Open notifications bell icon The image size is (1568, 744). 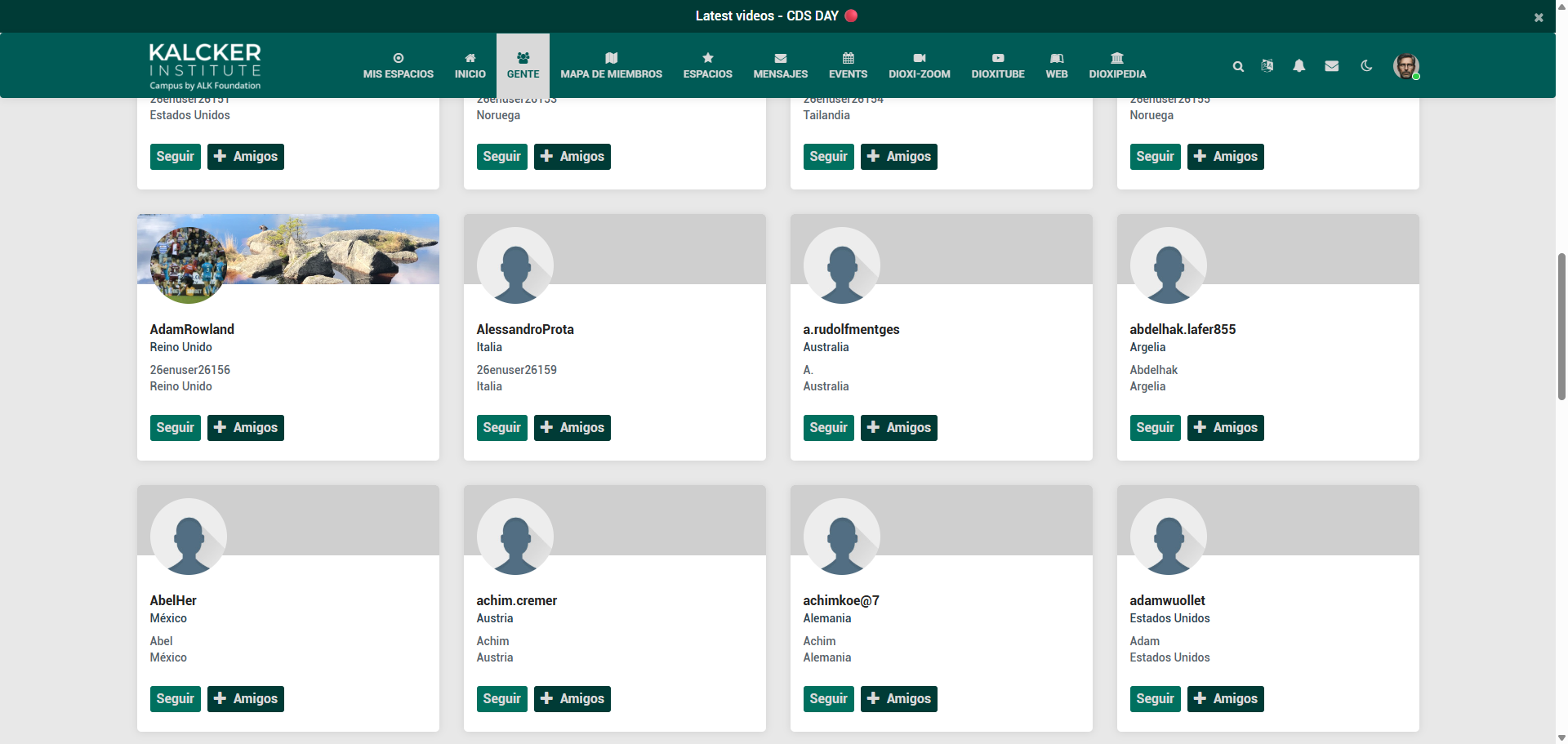[1298, 66]
